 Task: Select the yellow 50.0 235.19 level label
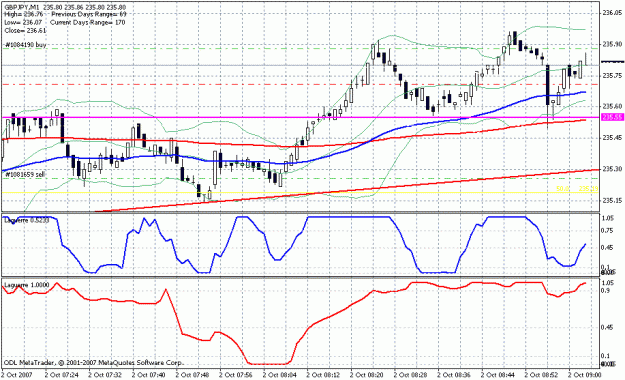pyautogui.click(x=577, y=189)
